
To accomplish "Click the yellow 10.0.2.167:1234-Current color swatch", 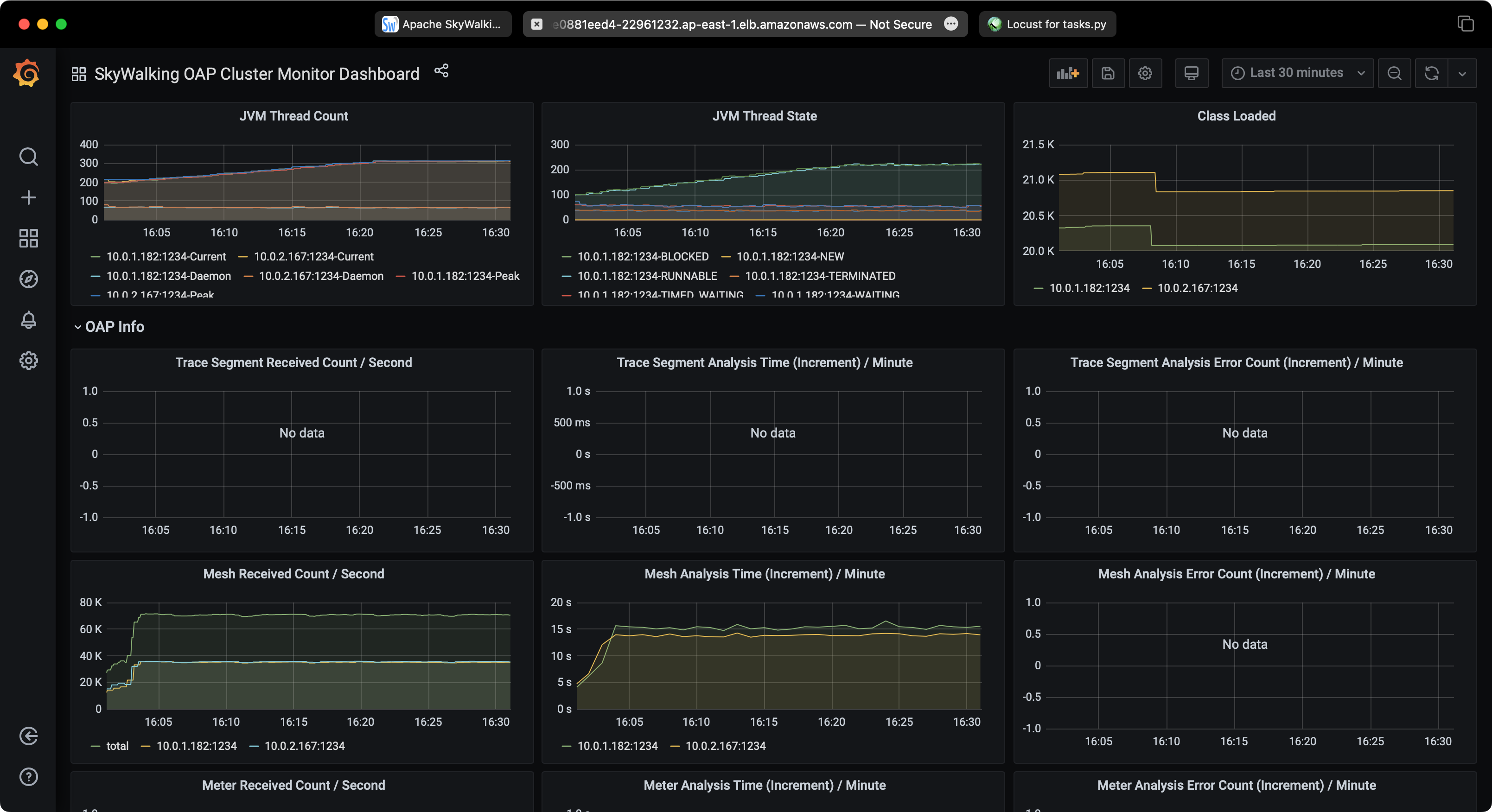I will click(243, 257).
